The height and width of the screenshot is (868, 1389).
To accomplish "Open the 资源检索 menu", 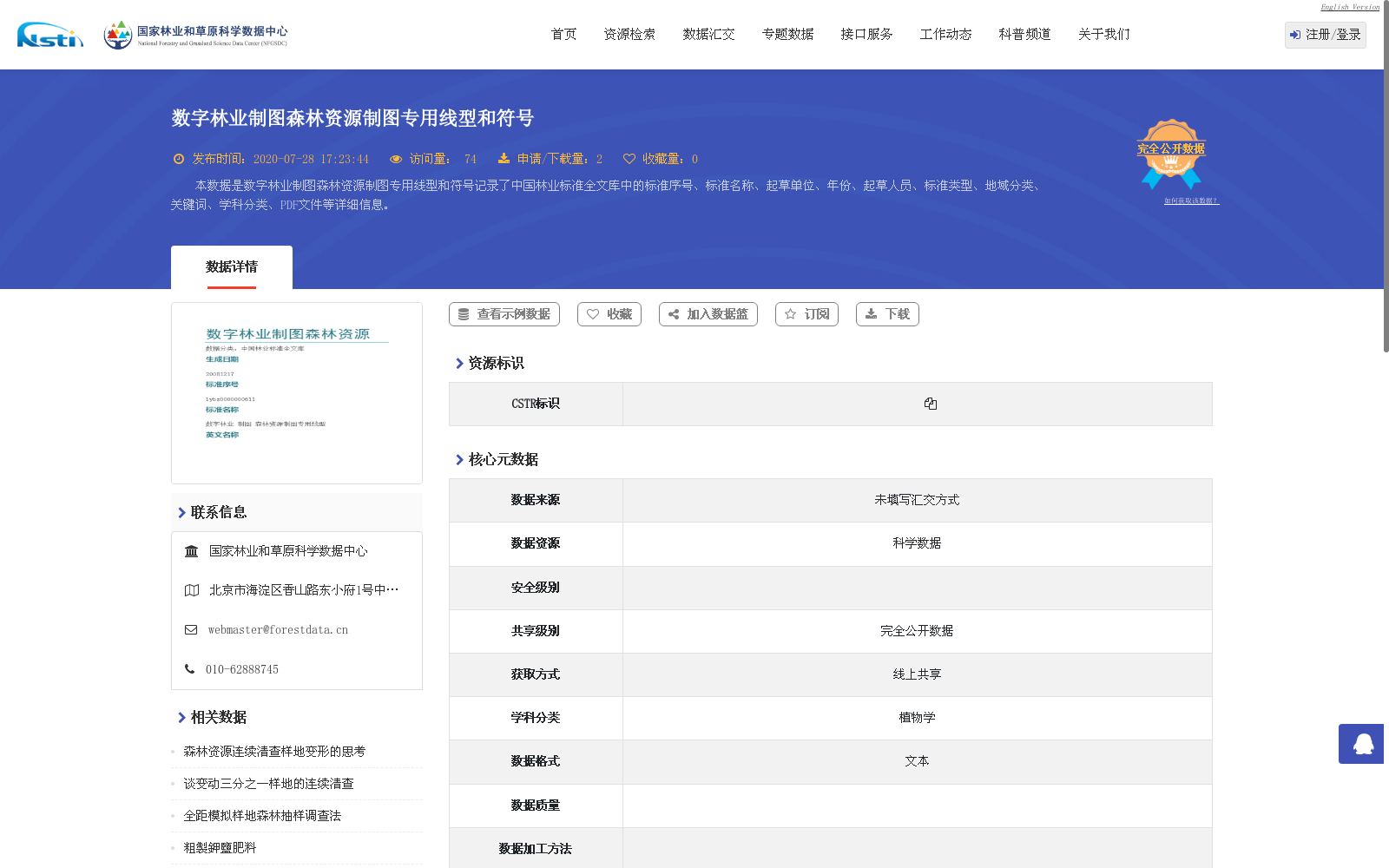I will (x=629, y=34).
